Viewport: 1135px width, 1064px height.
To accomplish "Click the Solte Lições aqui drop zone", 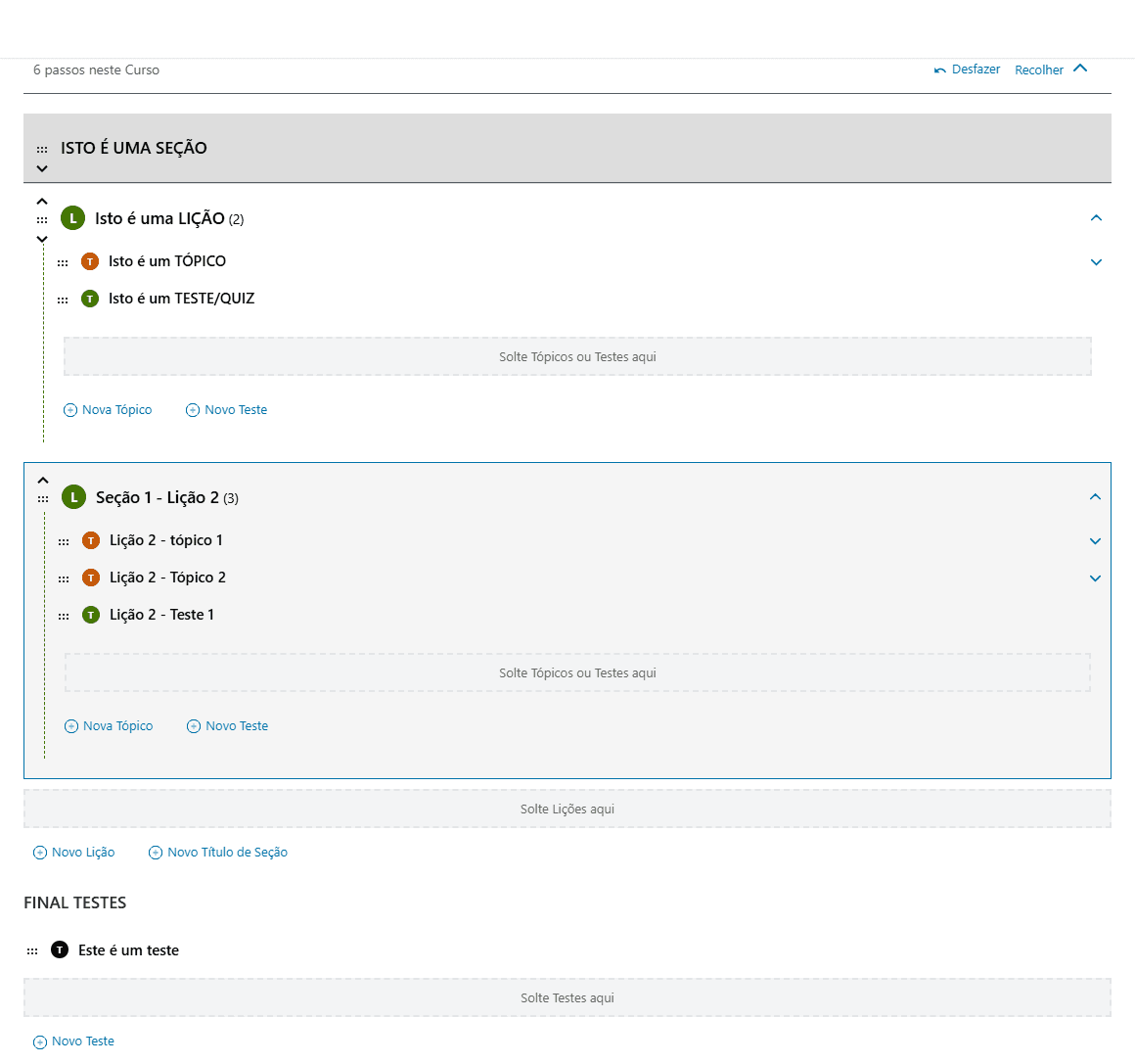I will (x=567, y=810).
